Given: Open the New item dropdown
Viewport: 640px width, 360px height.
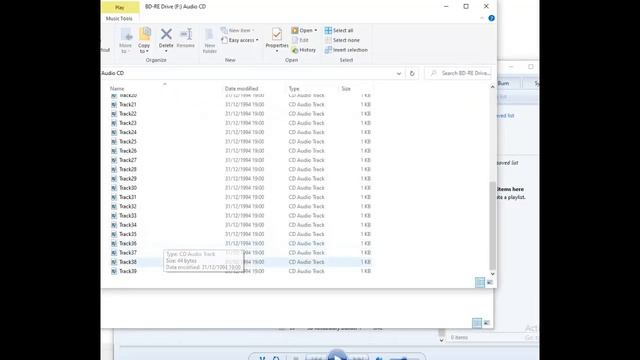Looking at the screenshot, I should (237, 30).
